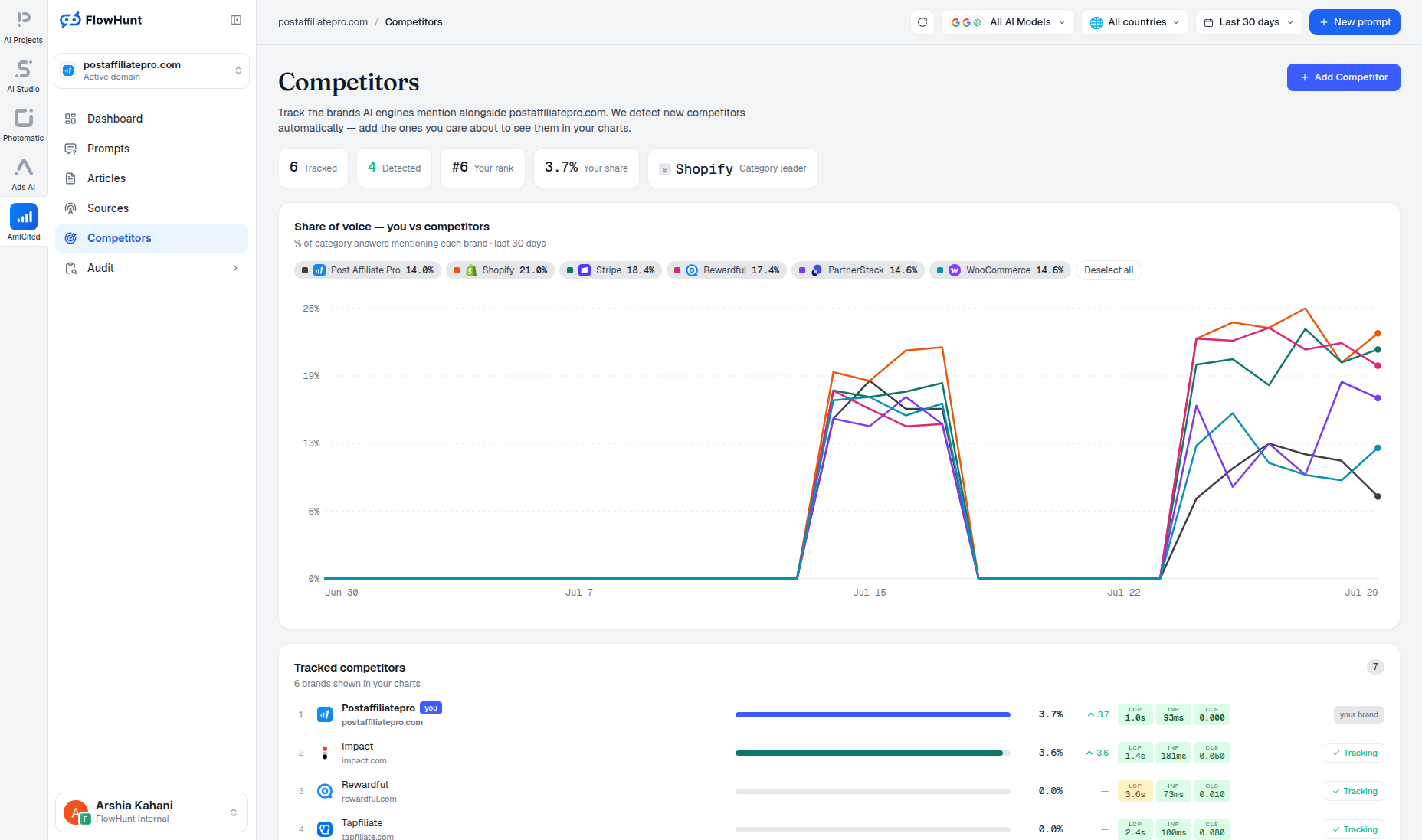The height and width of the screenshot is (840, 1422).
Task: Click the Add Competitor button
Action: pyautogui.click(x=1344, y=77)
